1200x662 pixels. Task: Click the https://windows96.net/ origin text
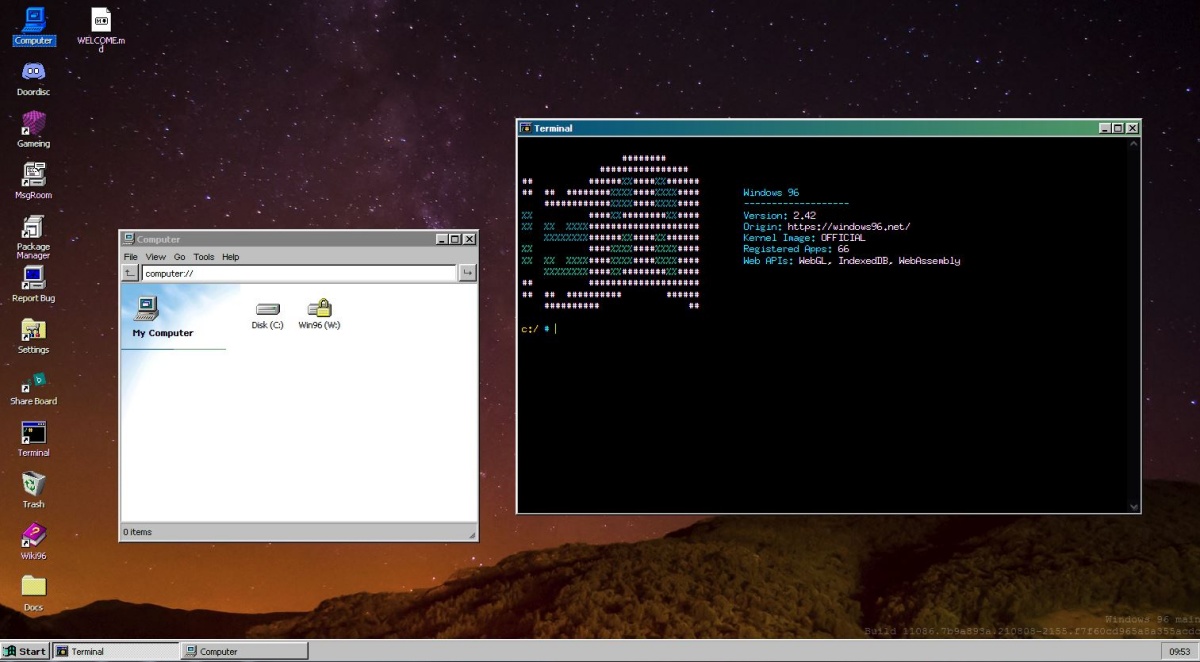click(849, 227)
